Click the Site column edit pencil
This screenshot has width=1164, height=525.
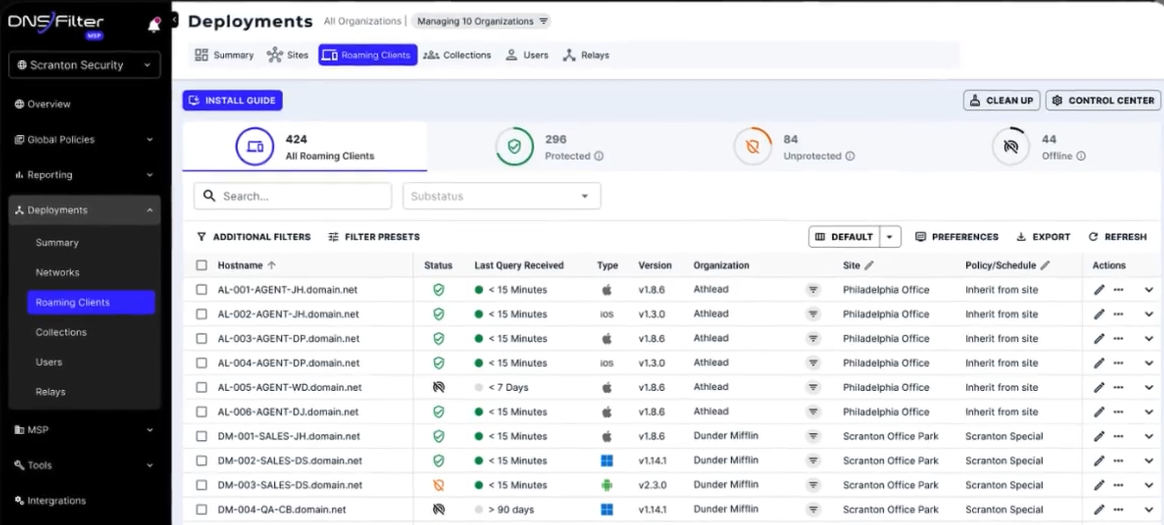[869, 265]
